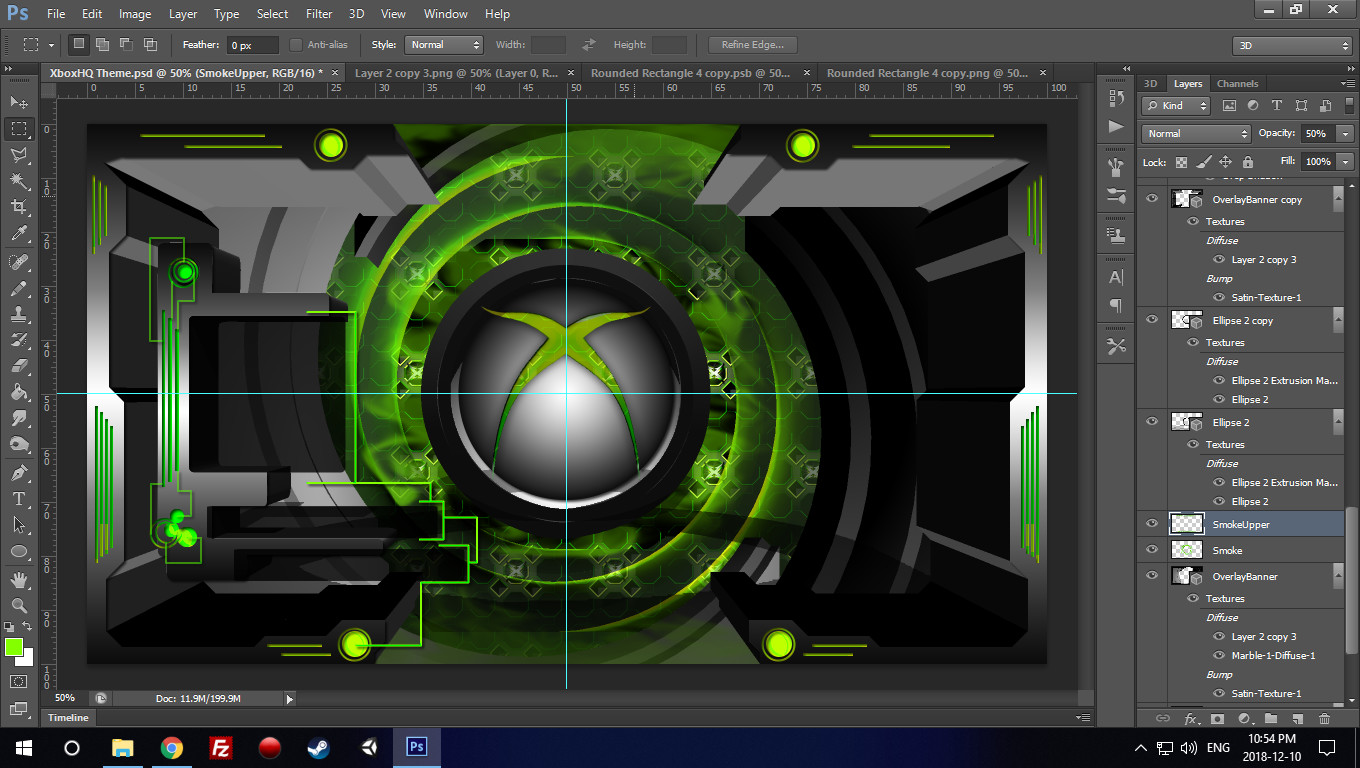This screenshot has width=1360, height=768.
Task: Open the Opacity slider dropdown arrow
Action: pyautogui.click(x=1347, y=133)
